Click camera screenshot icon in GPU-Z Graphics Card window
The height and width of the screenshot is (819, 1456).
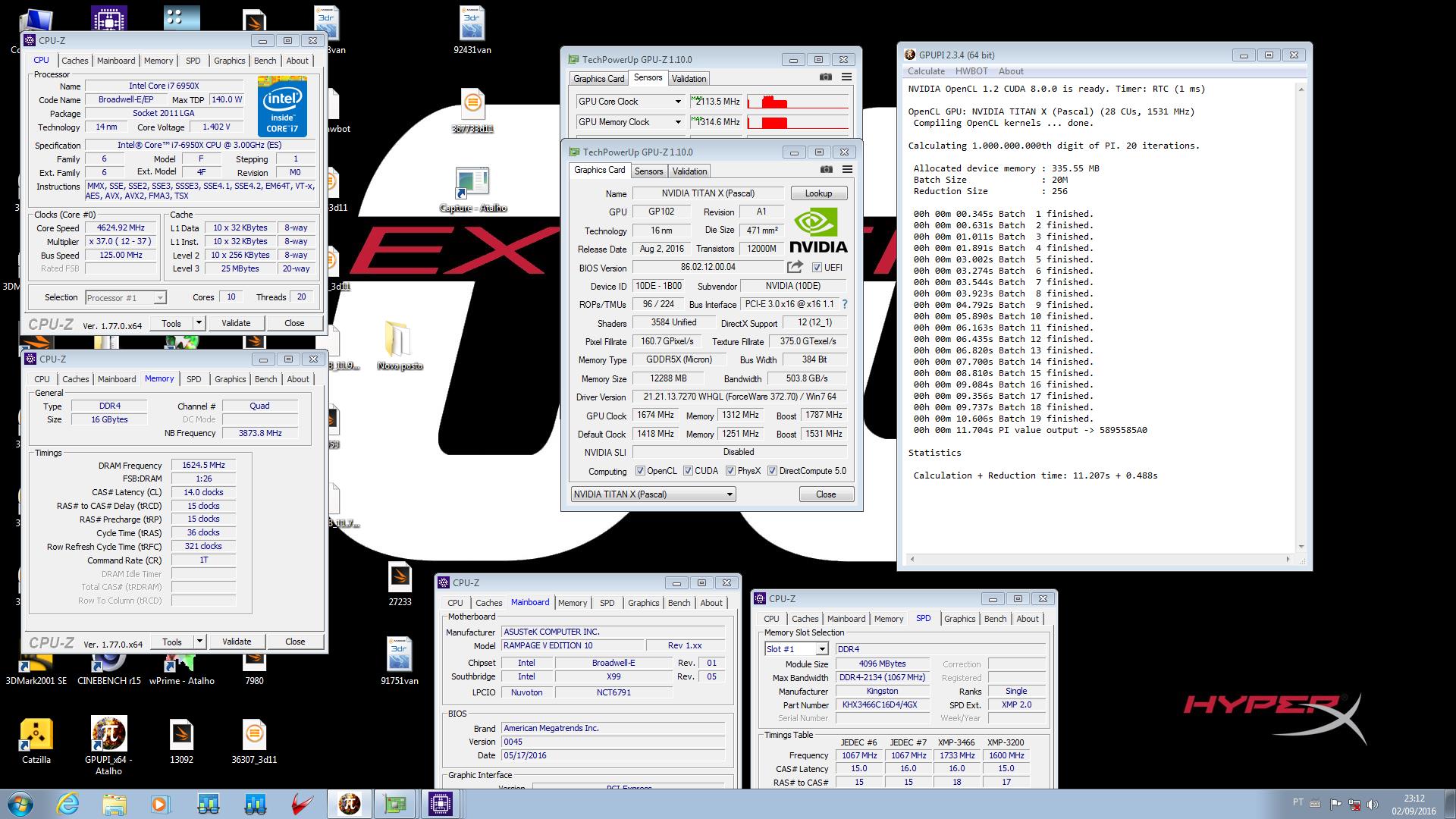[x=827, y=170]
